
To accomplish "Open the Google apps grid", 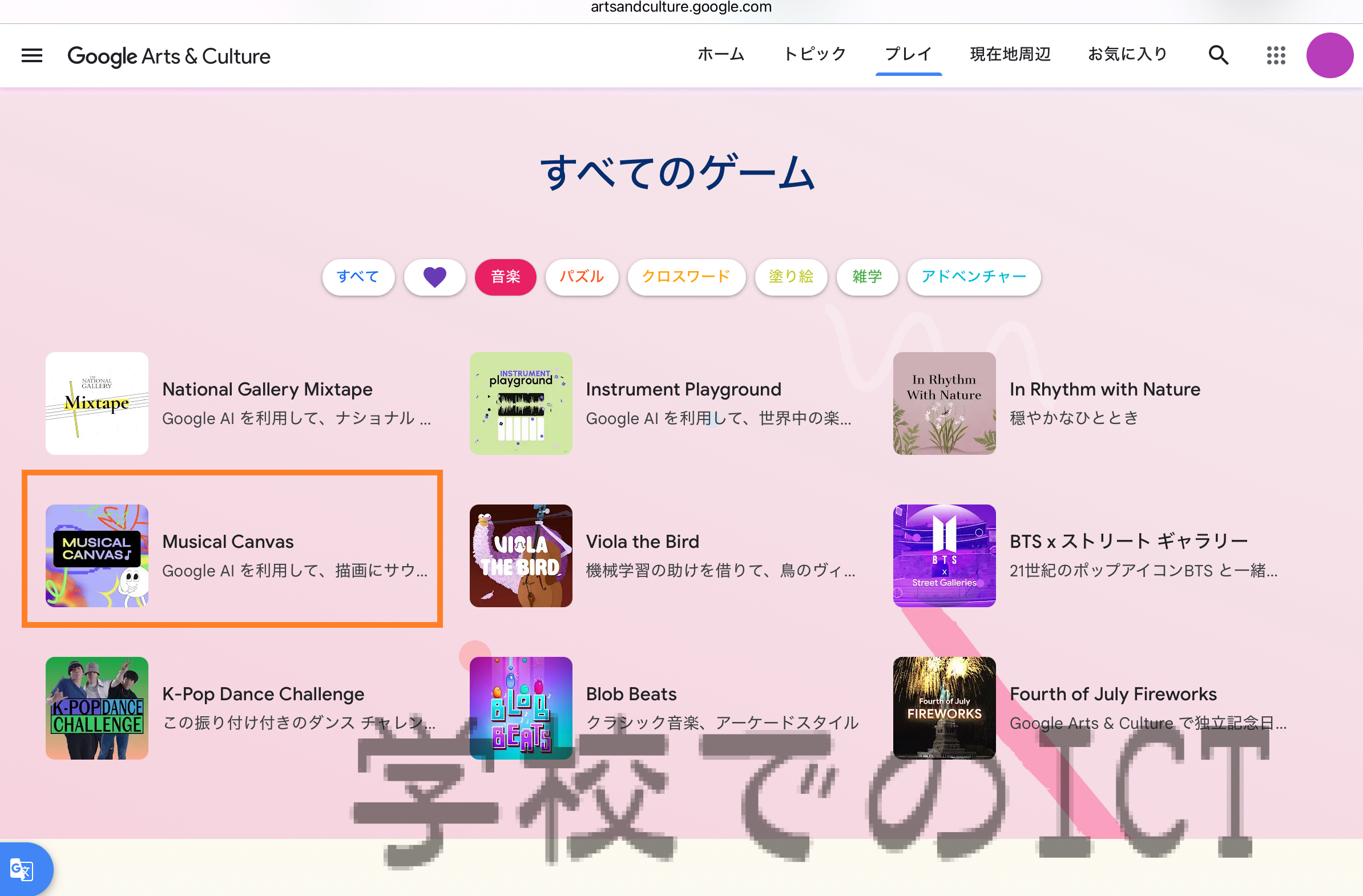I will (1276, 55).
